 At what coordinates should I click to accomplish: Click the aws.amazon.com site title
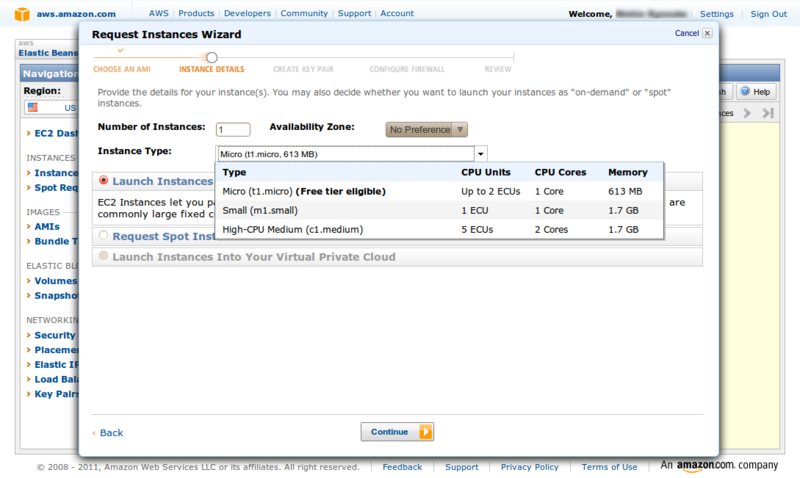[x=76, y=14]
